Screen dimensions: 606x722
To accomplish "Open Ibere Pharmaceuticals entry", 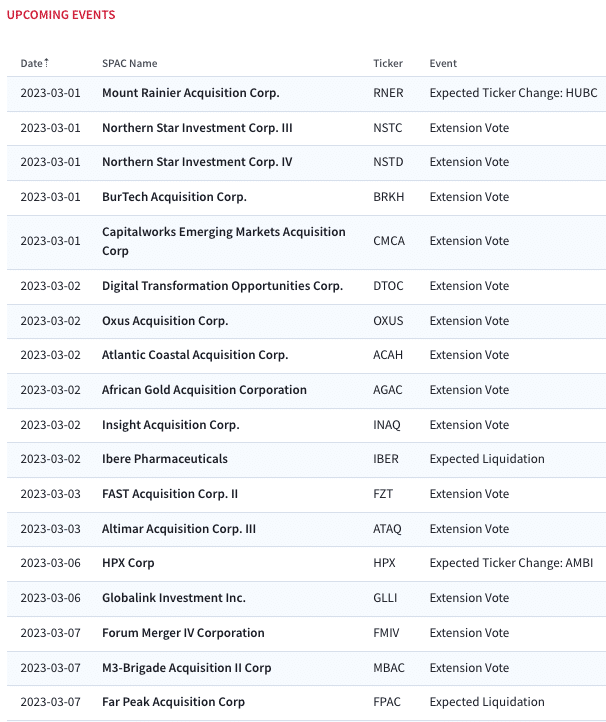I will pyautogui.click(x=164, y=459).
